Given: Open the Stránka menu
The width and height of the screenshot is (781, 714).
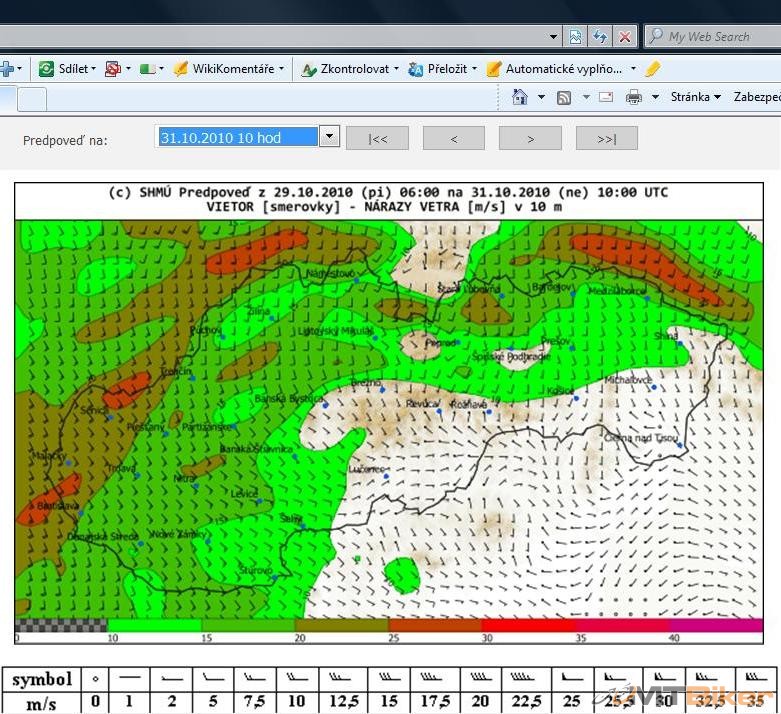Looking at the screenshot, I should tap(696, 97).
